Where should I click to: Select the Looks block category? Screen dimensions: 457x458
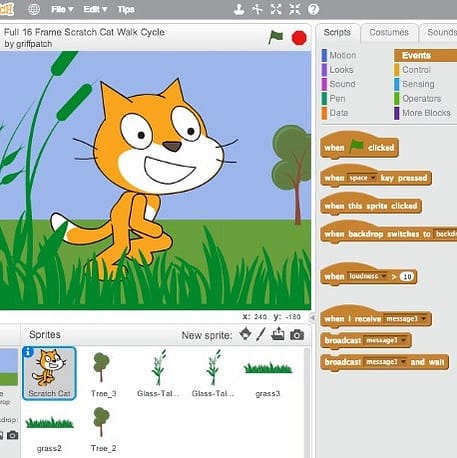click(337, 70)
